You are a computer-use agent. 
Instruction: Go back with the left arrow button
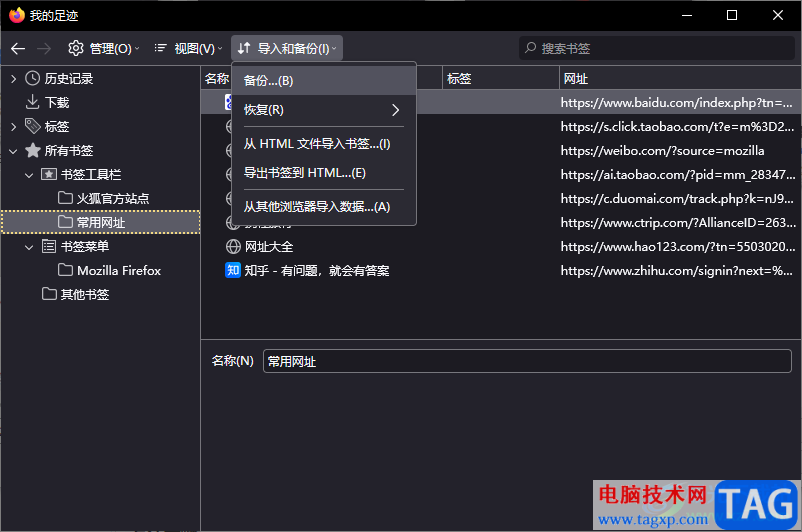coord(18,49)
